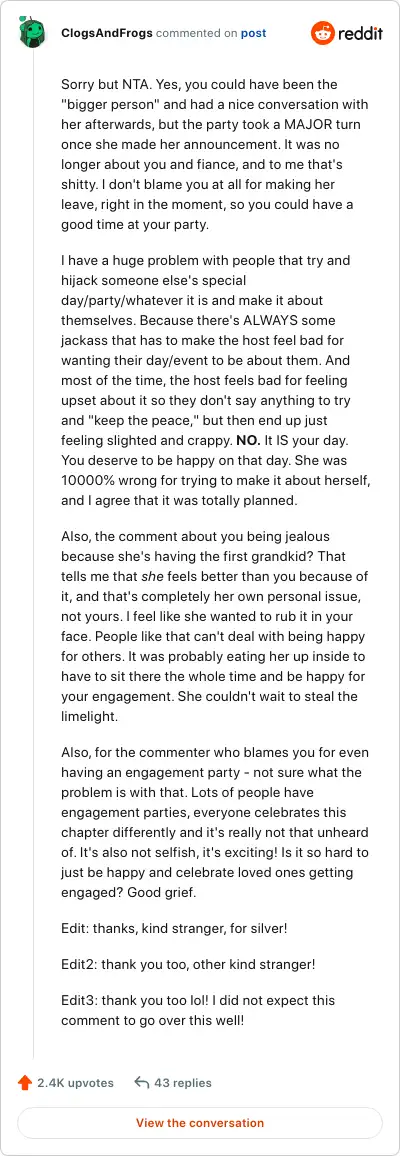Click the "Edit3: thank you too lol" text
Viewport: 400px width, 1156px height.
(x=197, y=1011)
